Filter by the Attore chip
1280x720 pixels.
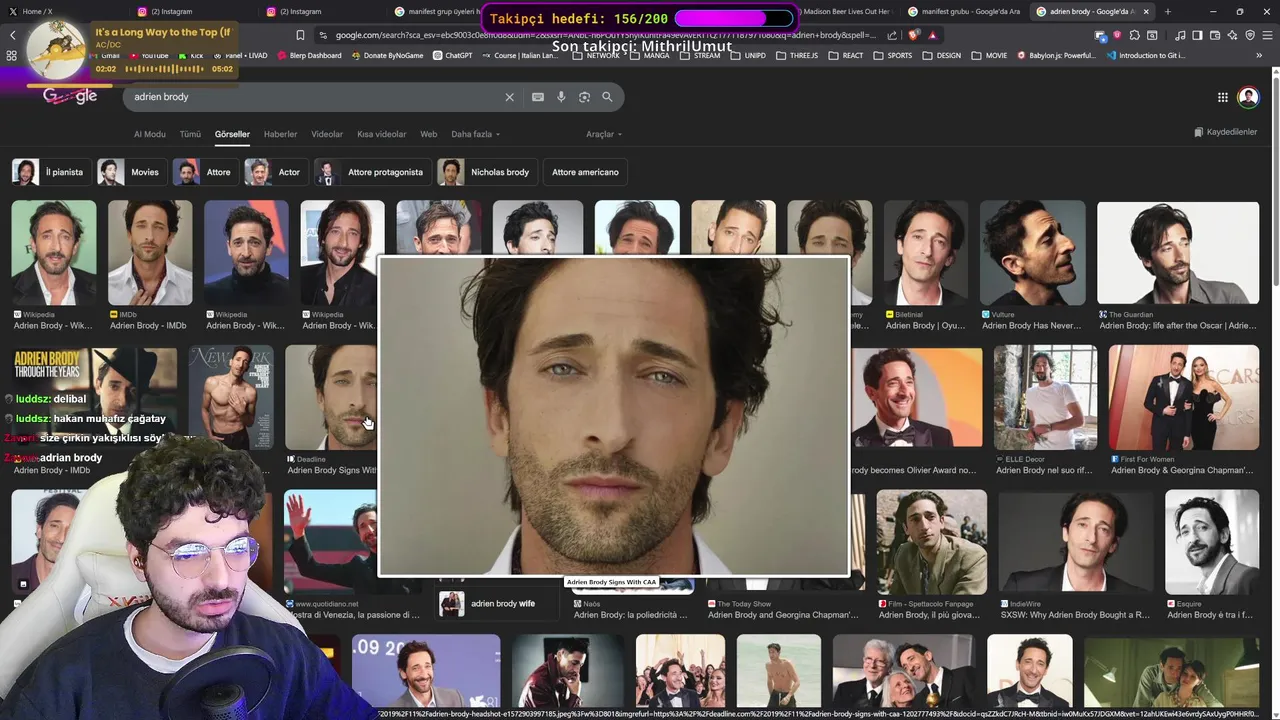tap(205, 172)
